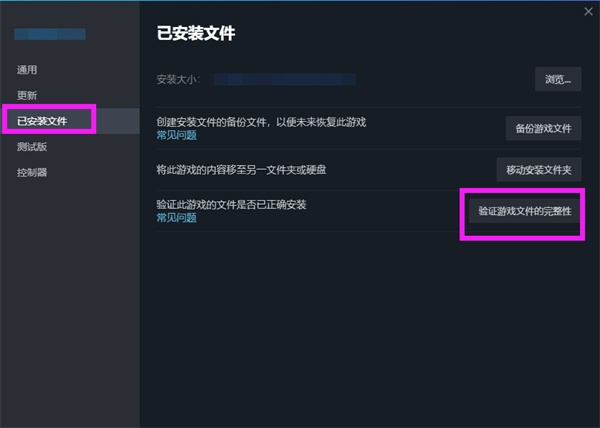Open 常见问题 link under the backup description
Screen dimensions: 600x428
176,134
